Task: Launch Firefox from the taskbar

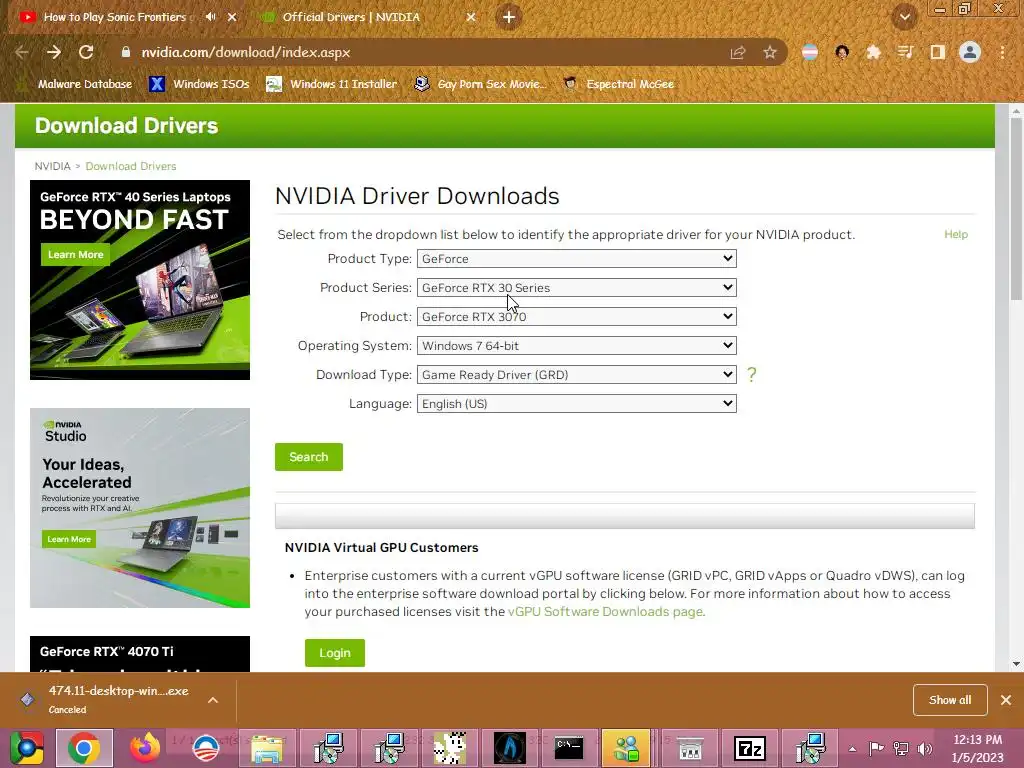Action: tap(145, 748)
